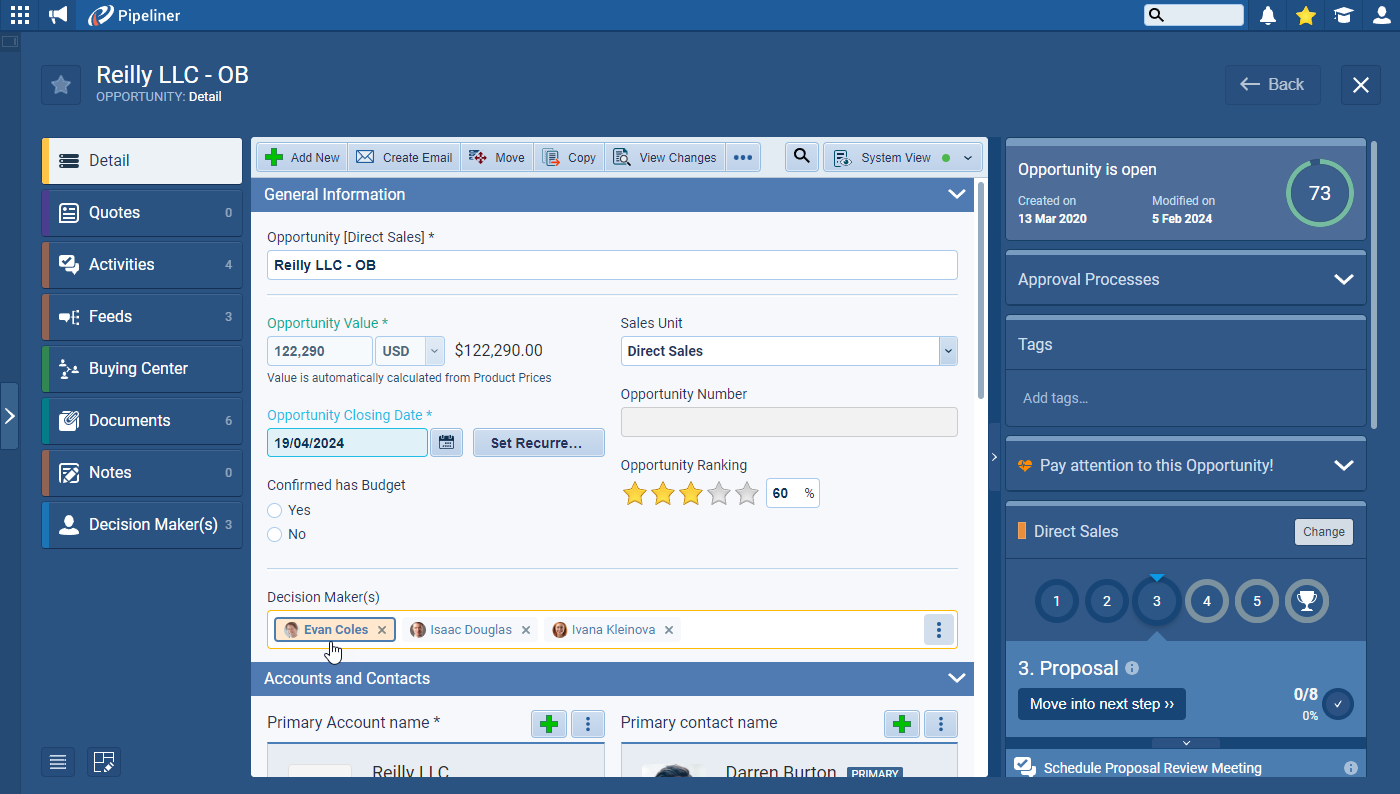
Task: Click the favorite star next to Reilly LLC title
Action: click(x=61, y=85)
